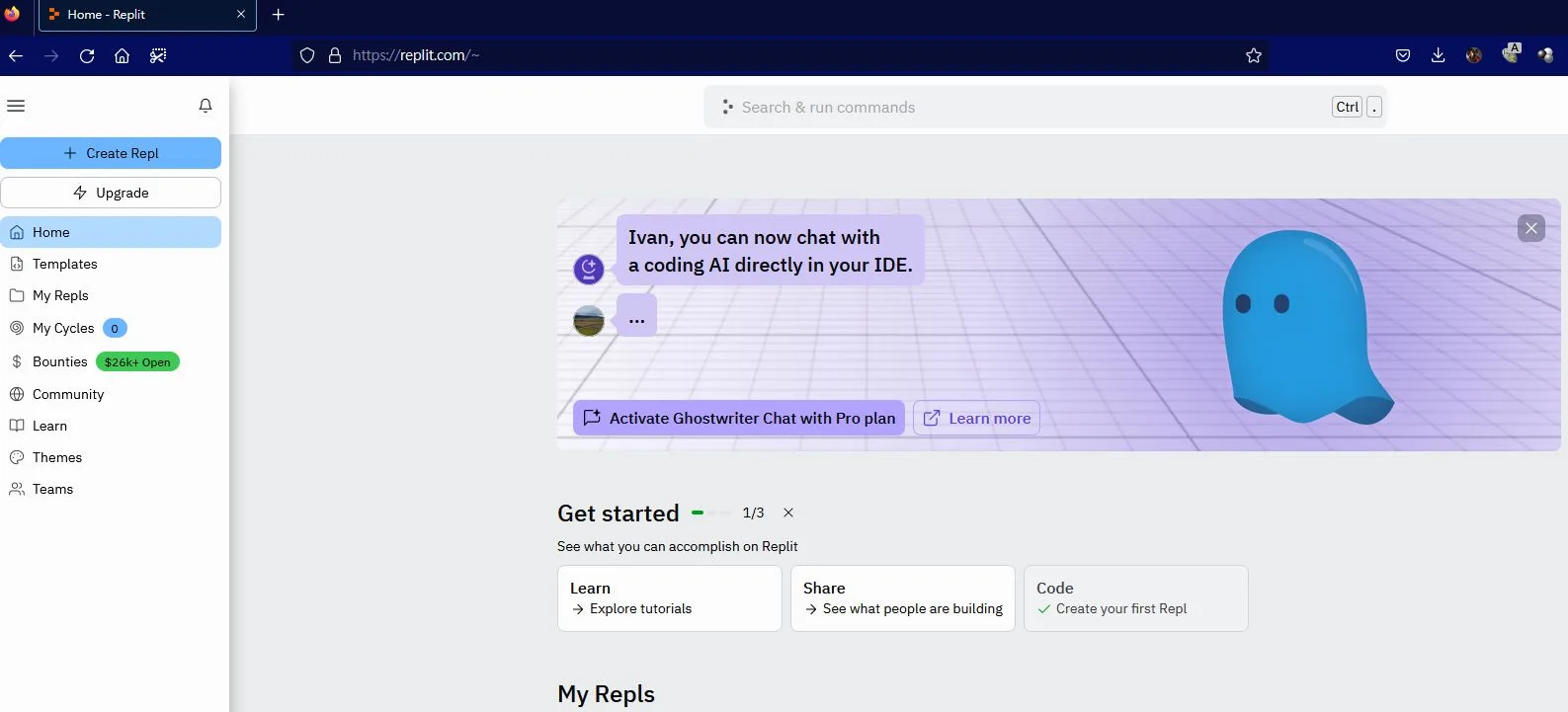Click the Ghostwriter avatar icon in the banner
1568x712 pixels.
pyautogui.click(x=589, y=269)
